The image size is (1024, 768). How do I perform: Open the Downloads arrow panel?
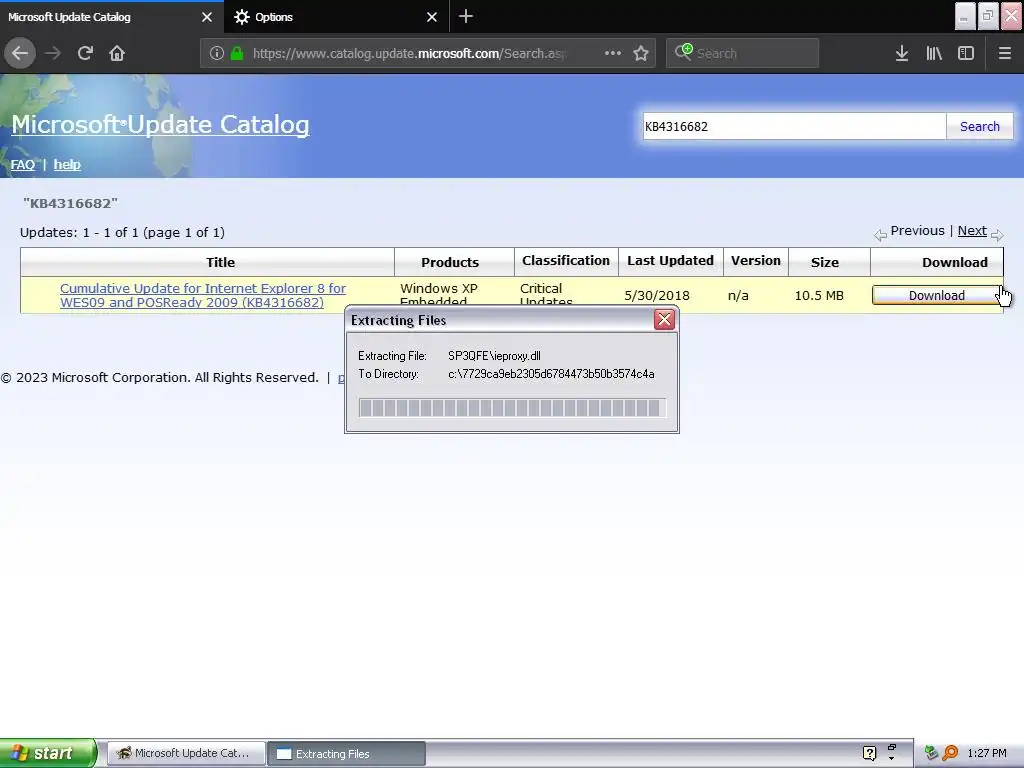[902, 53]
